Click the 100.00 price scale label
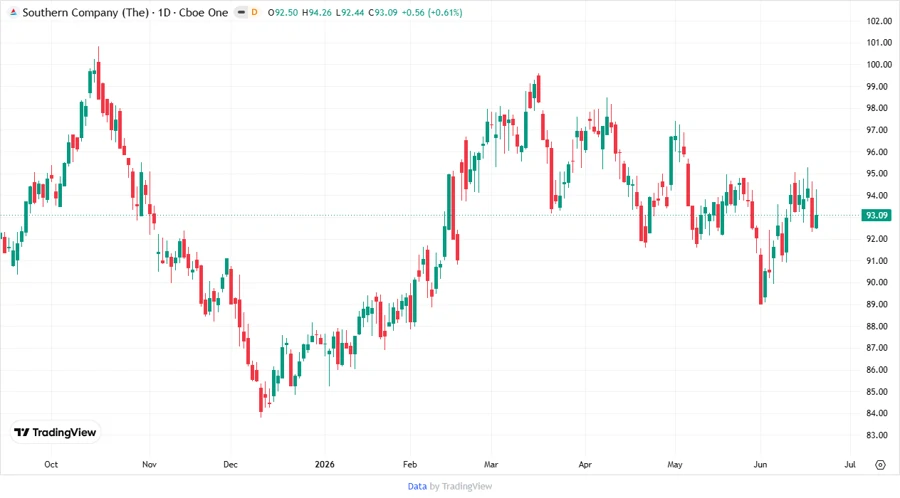 (x=879, y=65)
